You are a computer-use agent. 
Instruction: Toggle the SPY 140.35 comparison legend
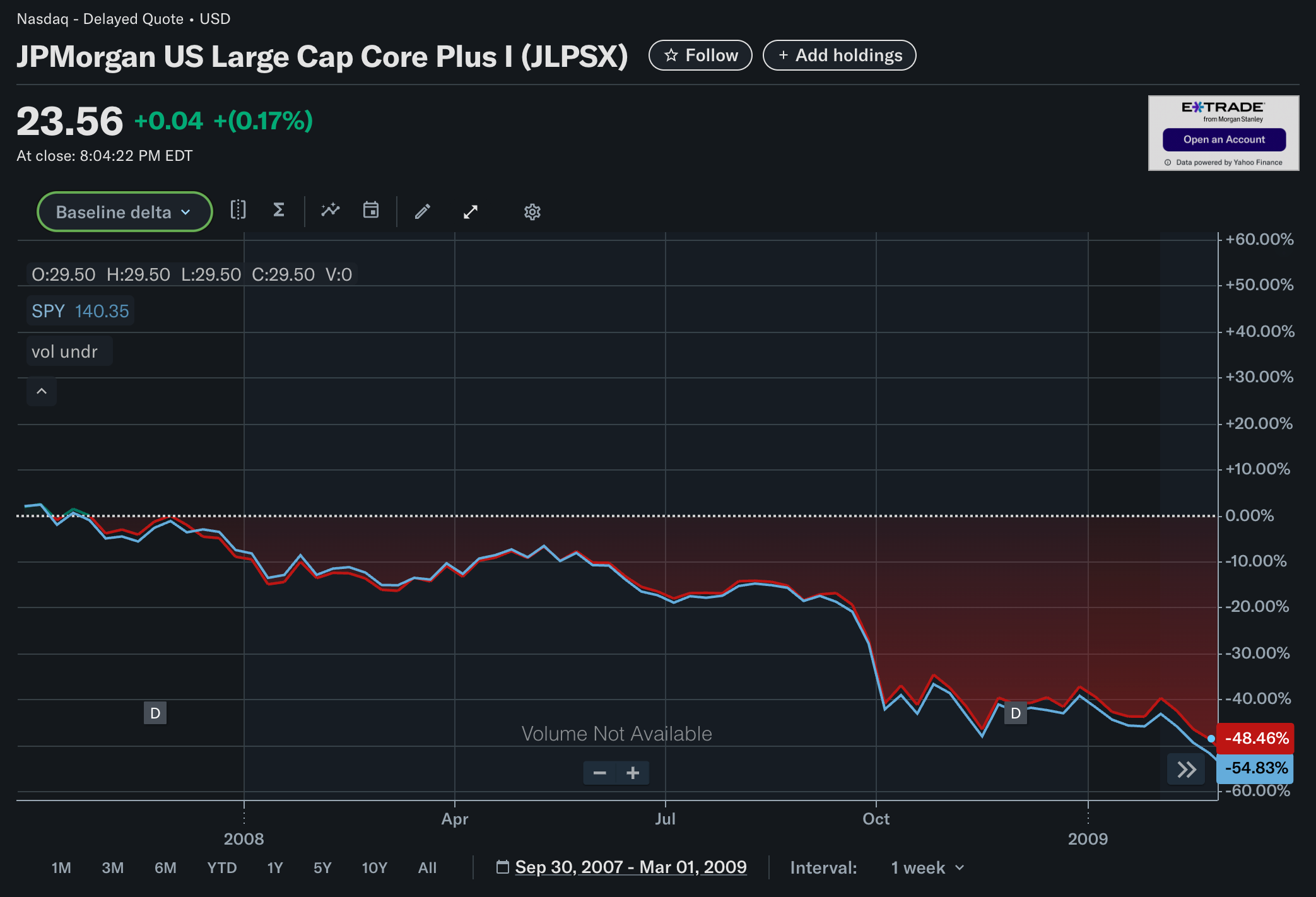click(x=79, y=310)
